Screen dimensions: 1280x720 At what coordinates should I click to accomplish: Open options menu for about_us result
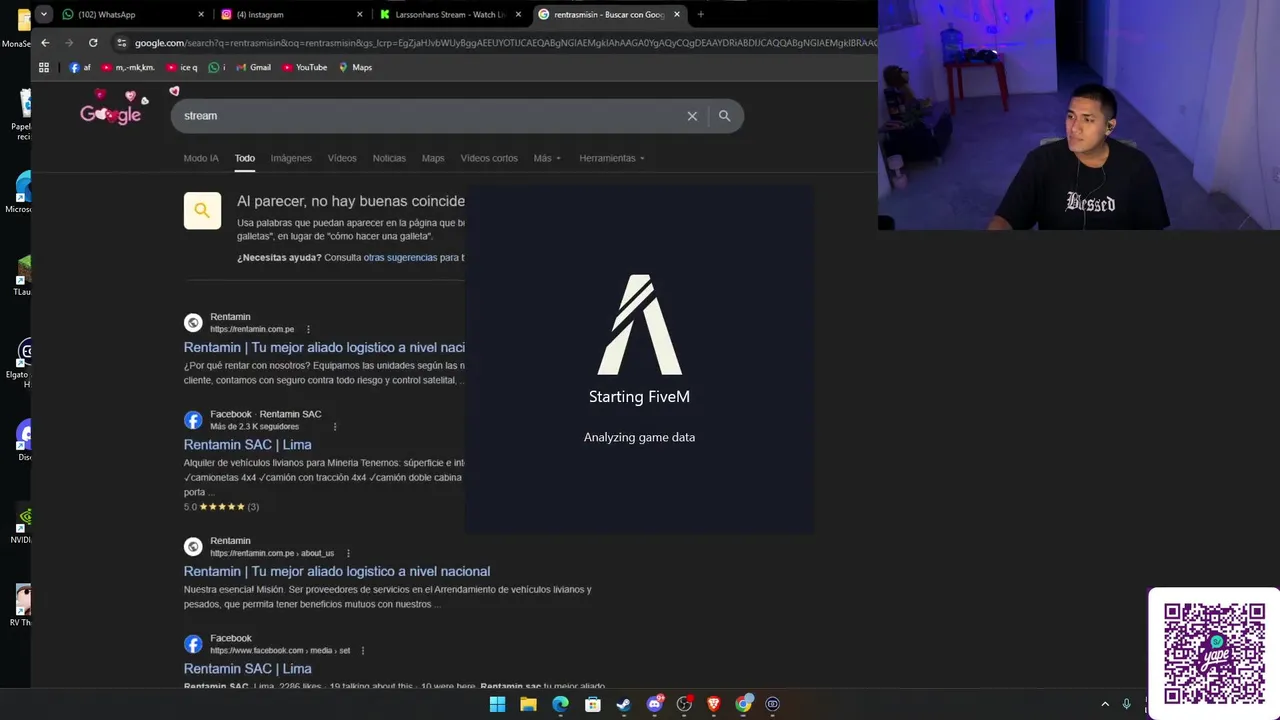[348, 553]
